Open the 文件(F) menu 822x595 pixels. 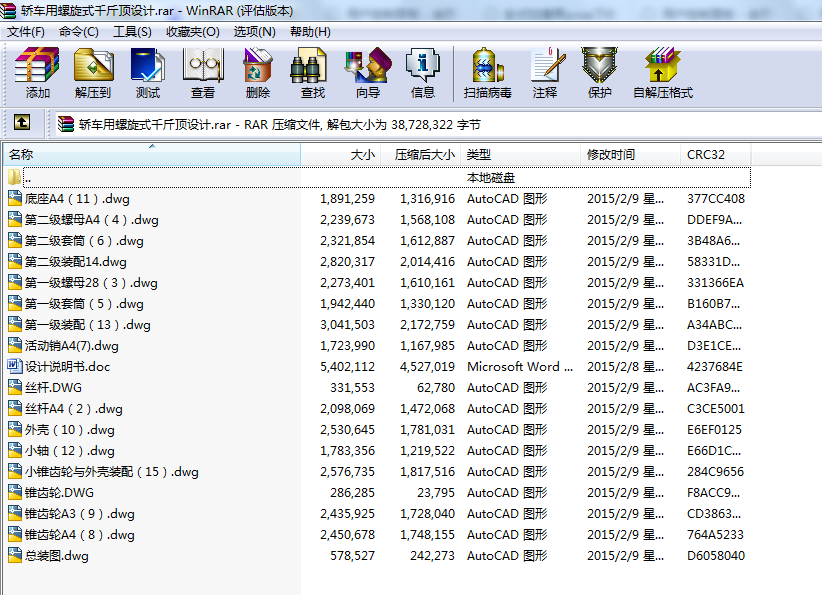25,32
